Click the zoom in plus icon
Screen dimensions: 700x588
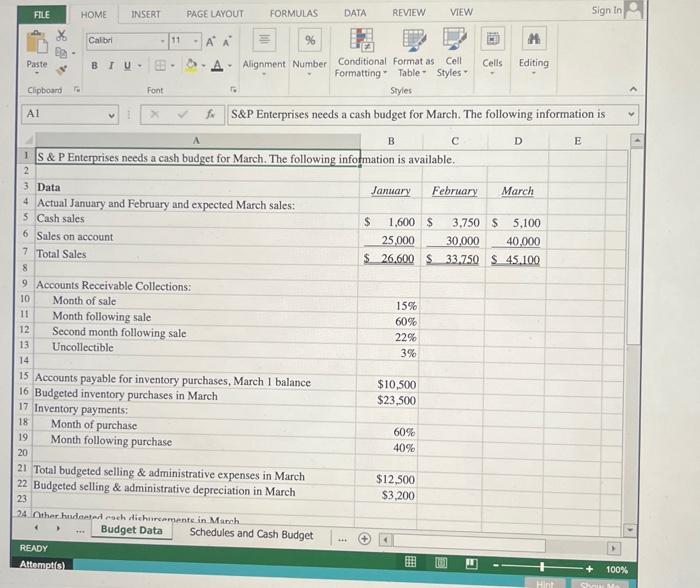[589, 568]
